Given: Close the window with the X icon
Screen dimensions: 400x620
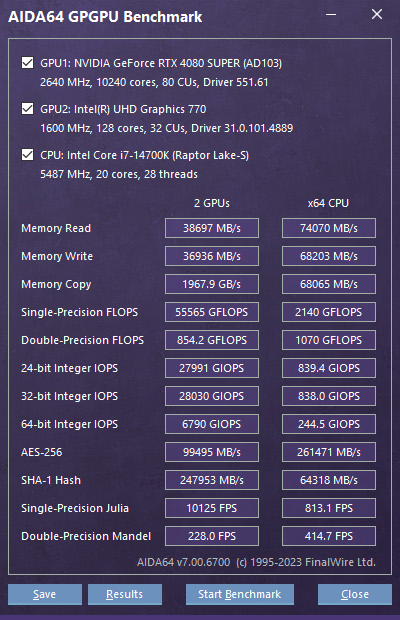Looking at the screenshot, I should (377, 15).
